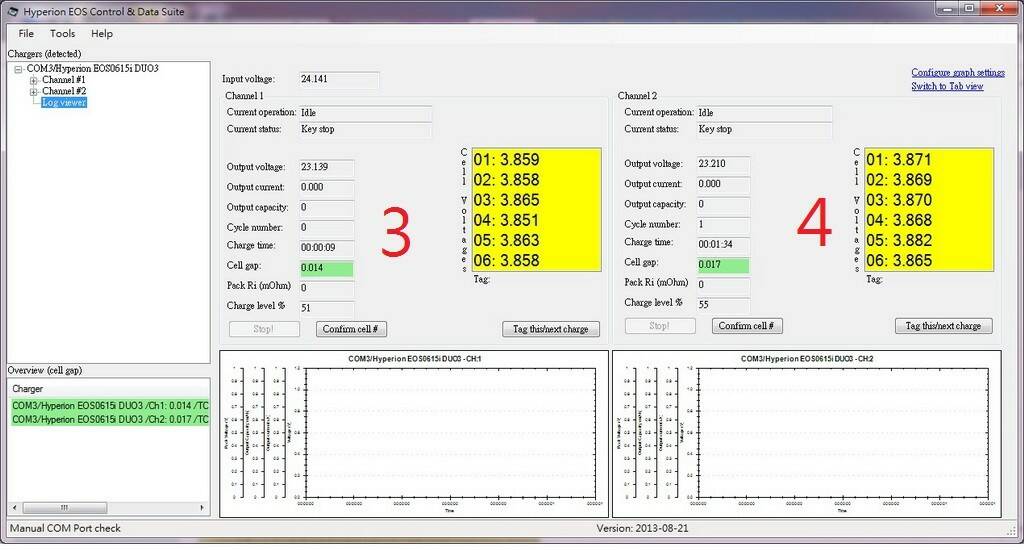
Task: Click Channel 2 Output voltage field 23.210
Action: tap(723, 164)
